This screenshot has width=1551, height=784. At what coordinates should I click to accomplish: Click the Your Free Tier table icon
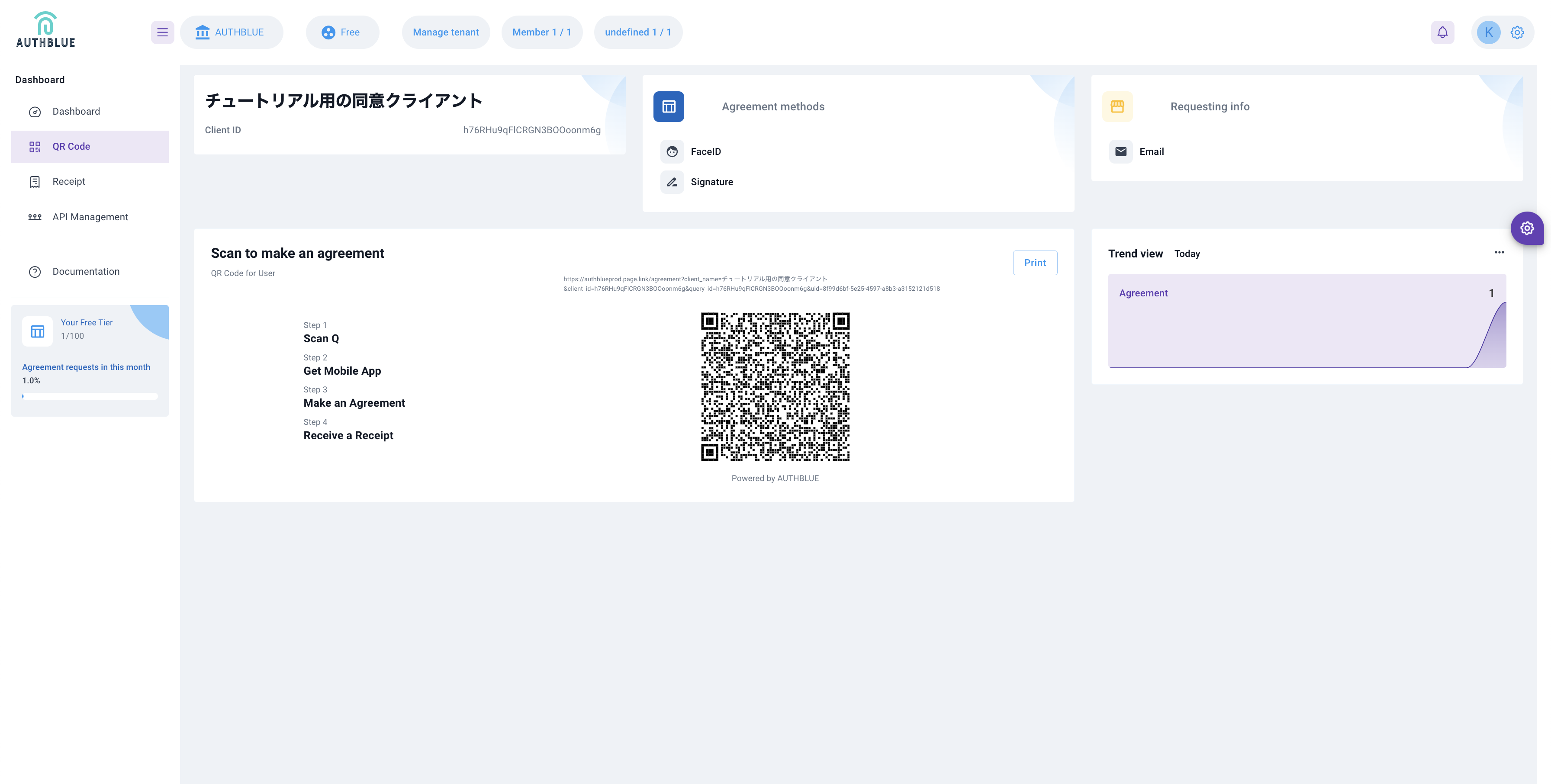click(37, 331)
